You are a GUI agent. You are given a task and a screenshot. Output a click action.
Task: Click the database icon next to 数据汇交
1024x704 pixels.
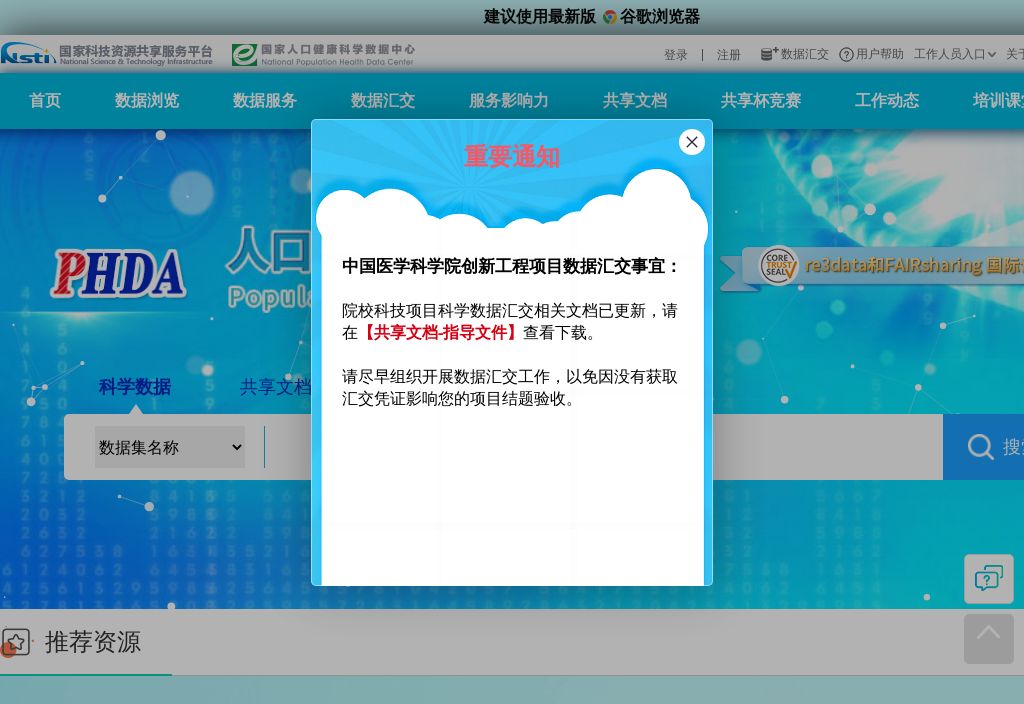pyautogui.click(x=766, y=54)
